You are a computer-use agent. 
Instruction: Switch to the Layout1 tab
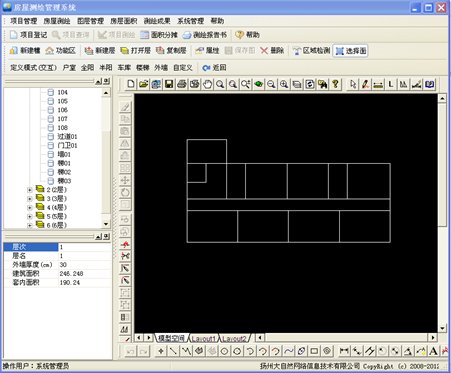[x=204, y=338]
